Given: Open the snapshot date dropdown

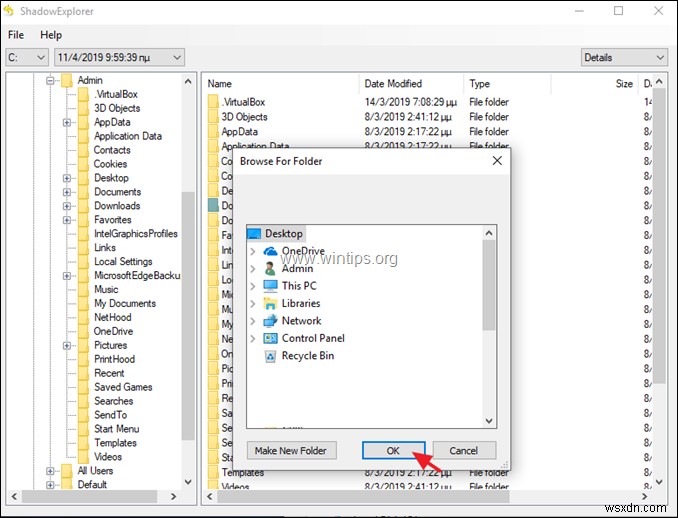Looking at the screenshot, I should tap(119, 57).
